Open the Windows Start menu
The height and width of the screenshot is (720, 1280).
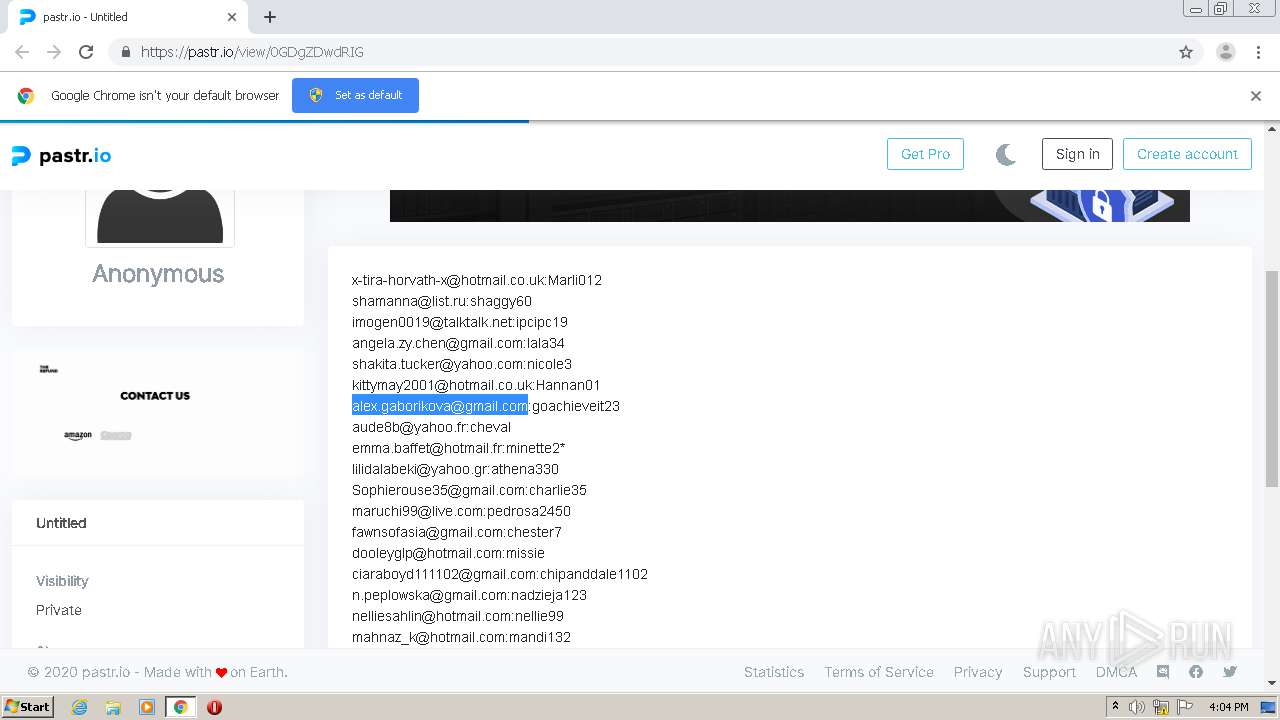pos(27,707)
